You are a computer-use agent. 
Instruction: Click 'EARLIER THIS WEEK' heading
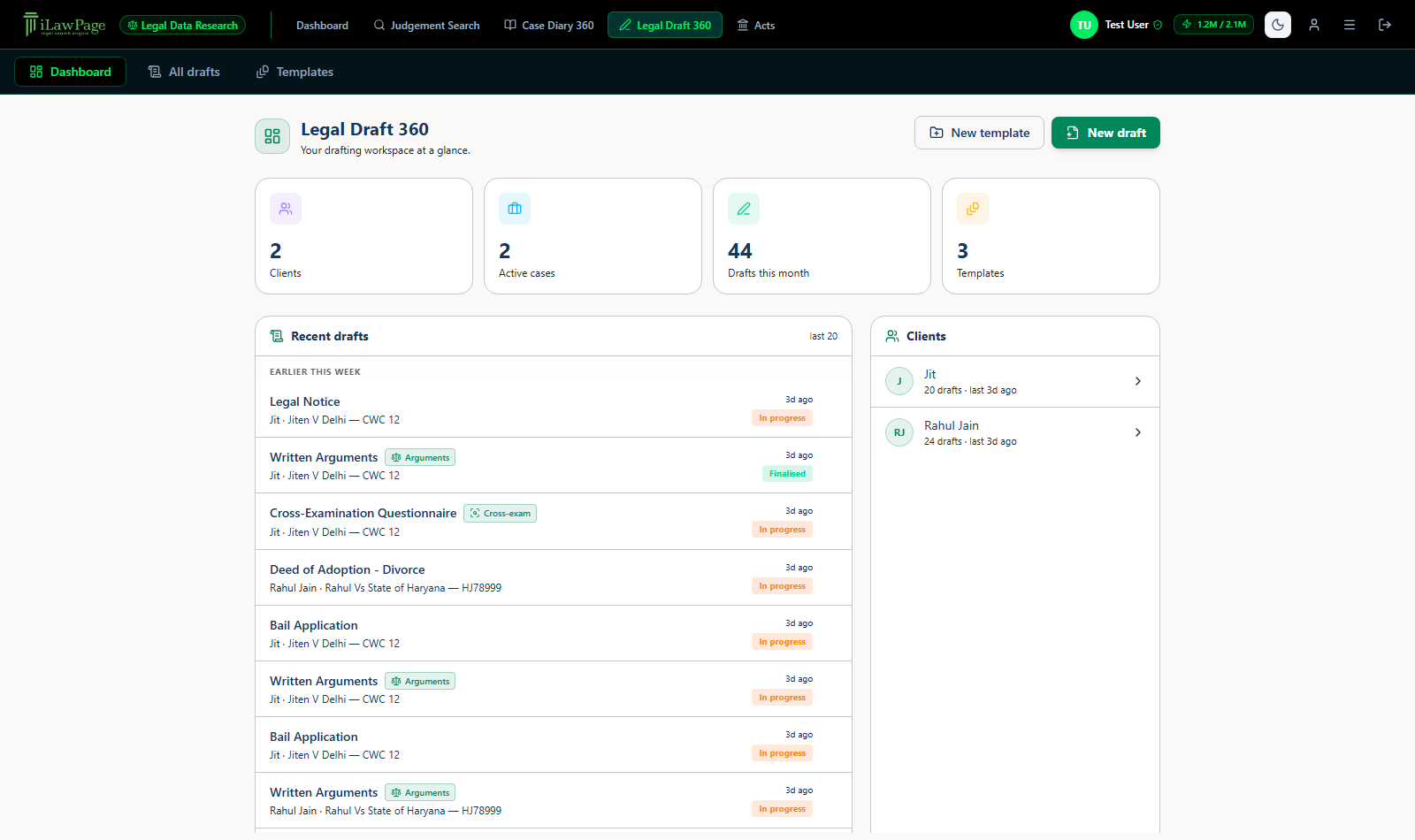coord(315,372)
